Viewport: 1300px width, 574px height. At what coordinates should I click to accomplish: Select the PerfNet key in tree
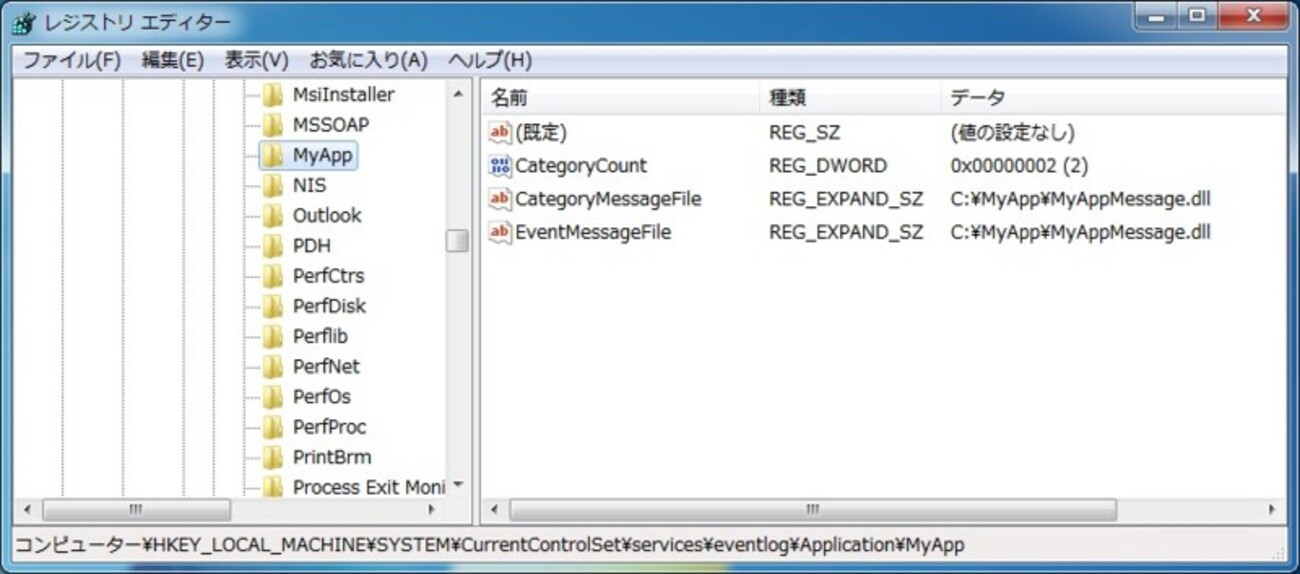point(326,367)
